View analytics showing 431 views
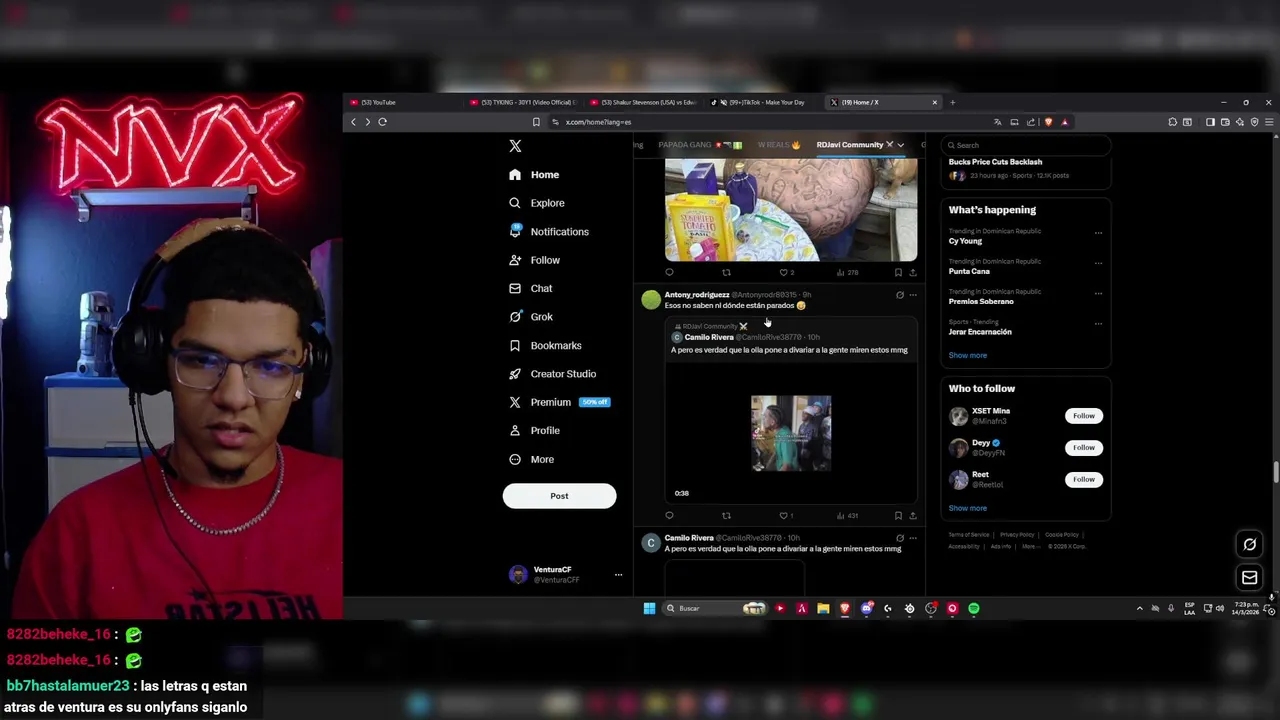1280x720 pixels. [x=847, y=516]
